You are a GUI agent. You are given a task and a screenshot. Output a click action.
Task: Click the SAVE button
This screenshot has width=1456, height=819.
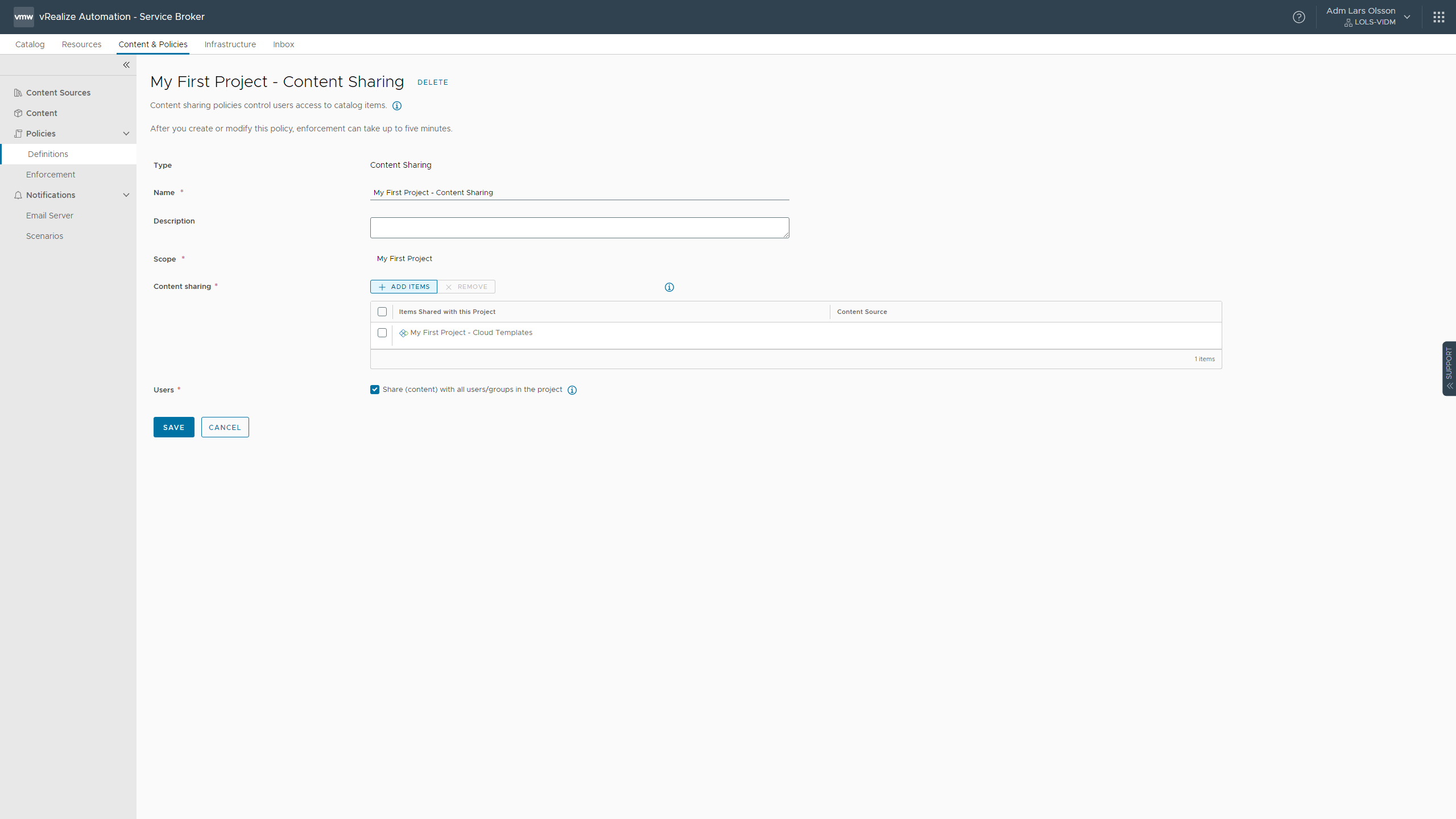pyautogui.click(x=174, y=427)
